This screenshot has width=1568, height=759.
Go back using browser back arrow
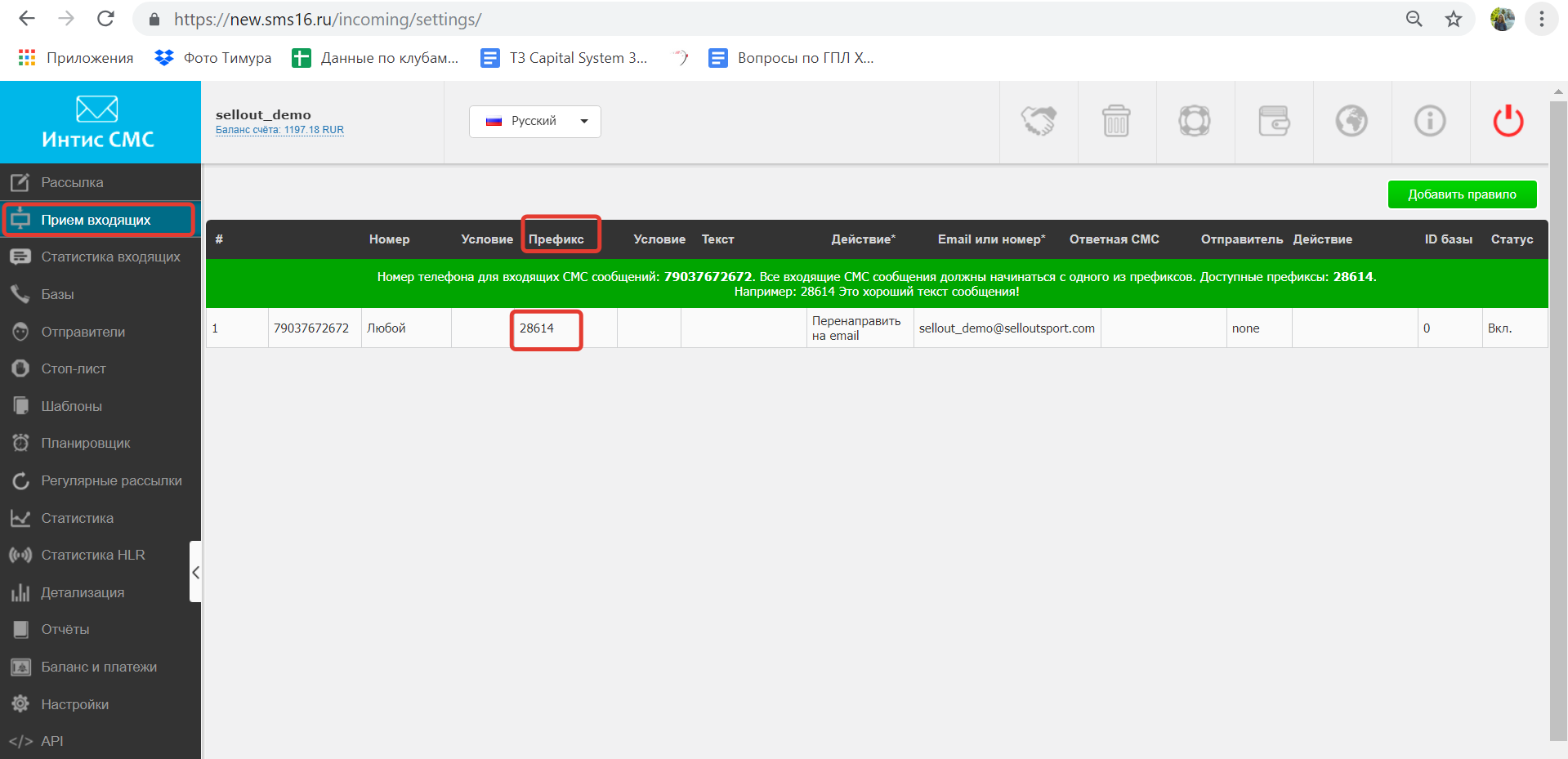pos(27,19)
